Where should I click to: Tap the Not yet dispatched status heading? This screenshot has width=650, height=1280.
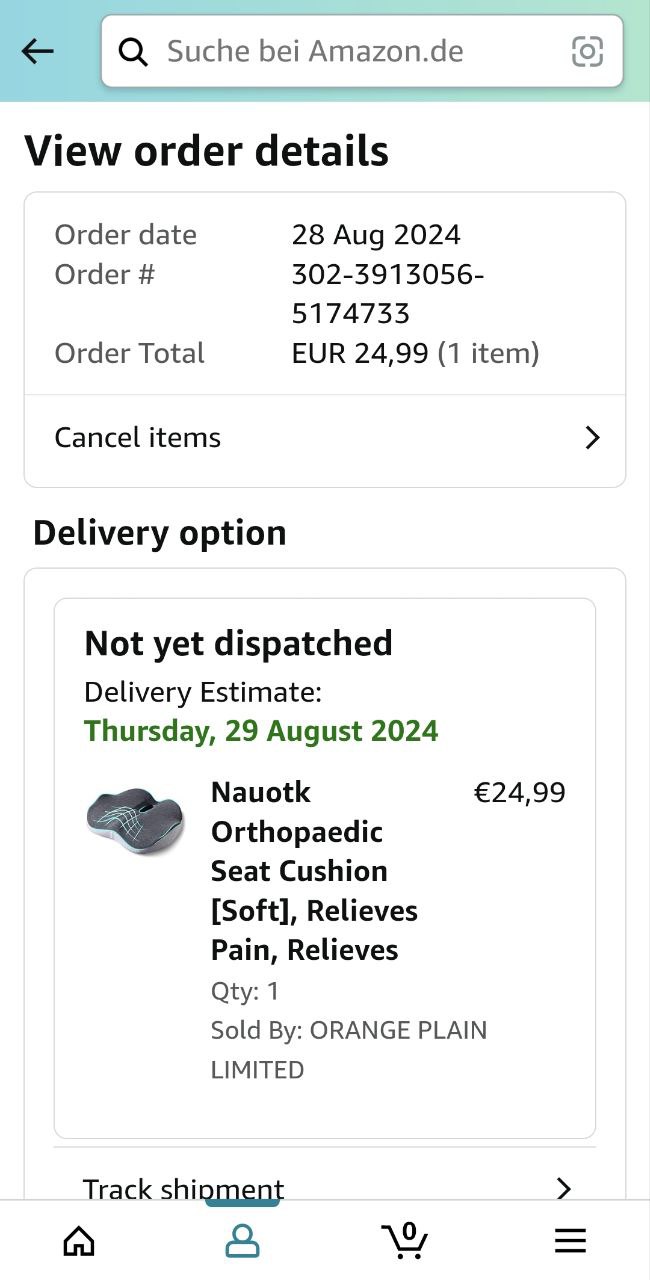238,643
